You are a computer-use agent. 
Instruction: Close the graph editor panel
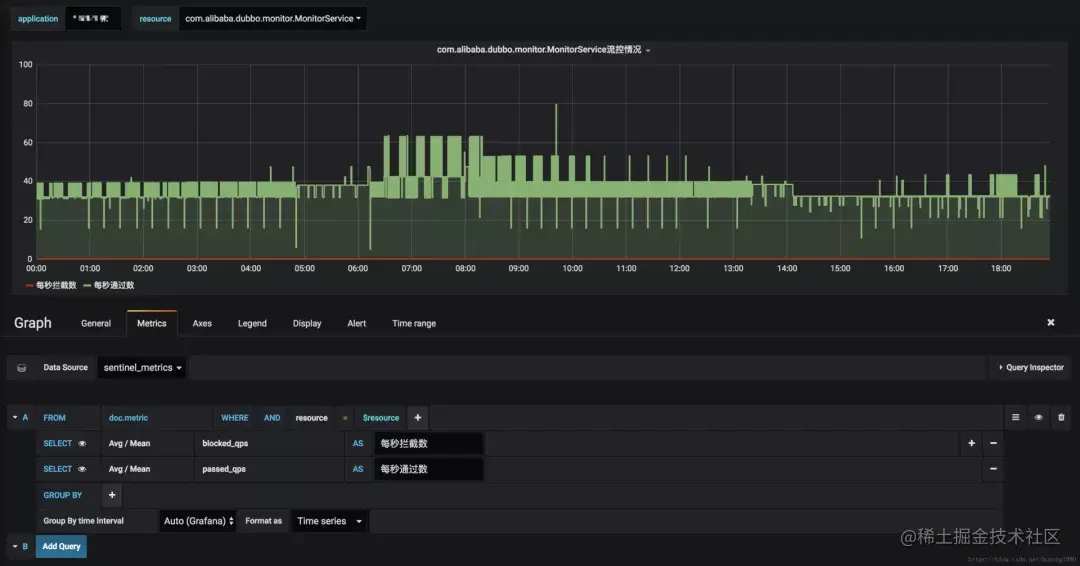click(1050, 322)
